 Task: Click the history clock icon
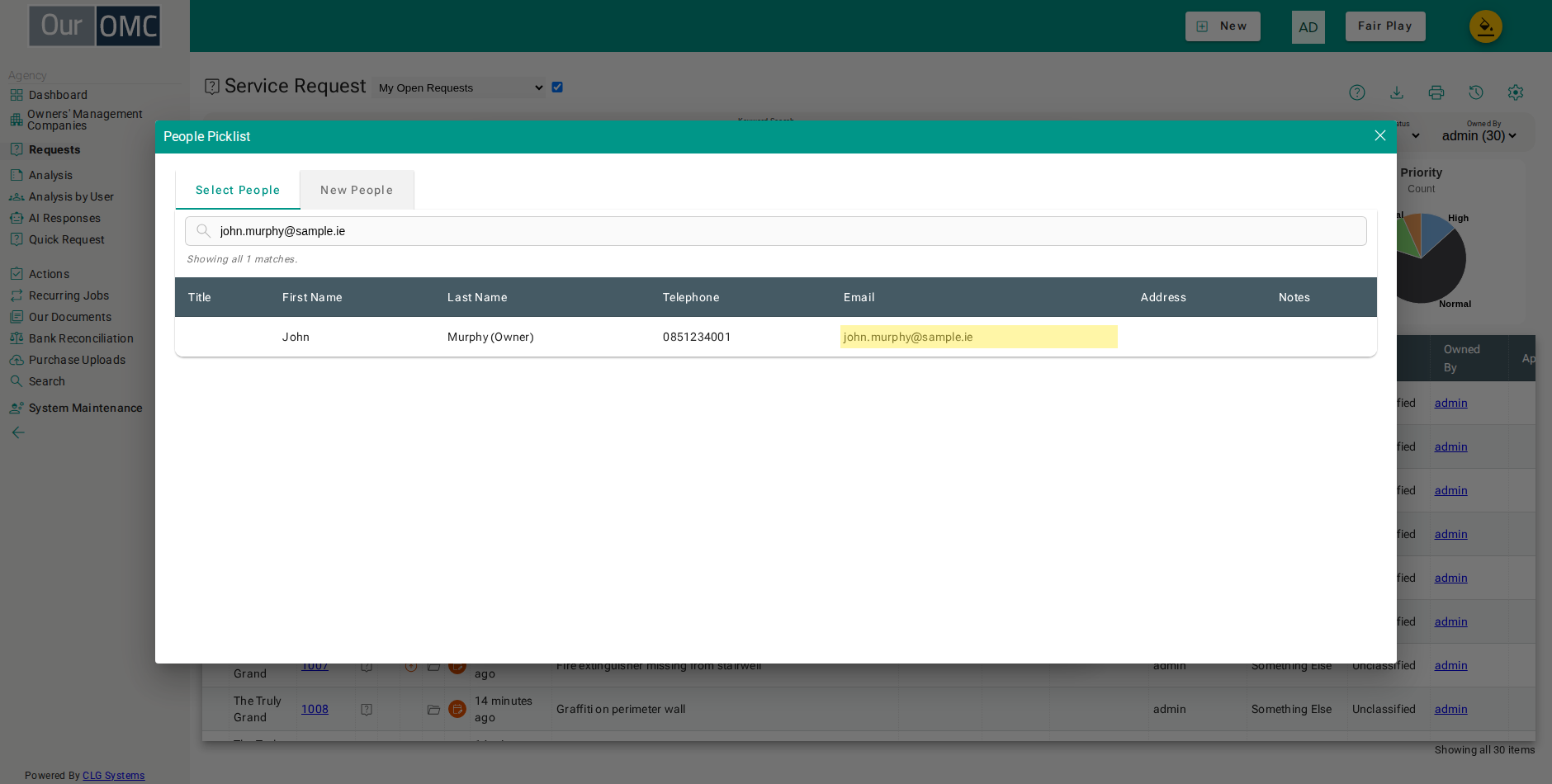(1476, 92)
